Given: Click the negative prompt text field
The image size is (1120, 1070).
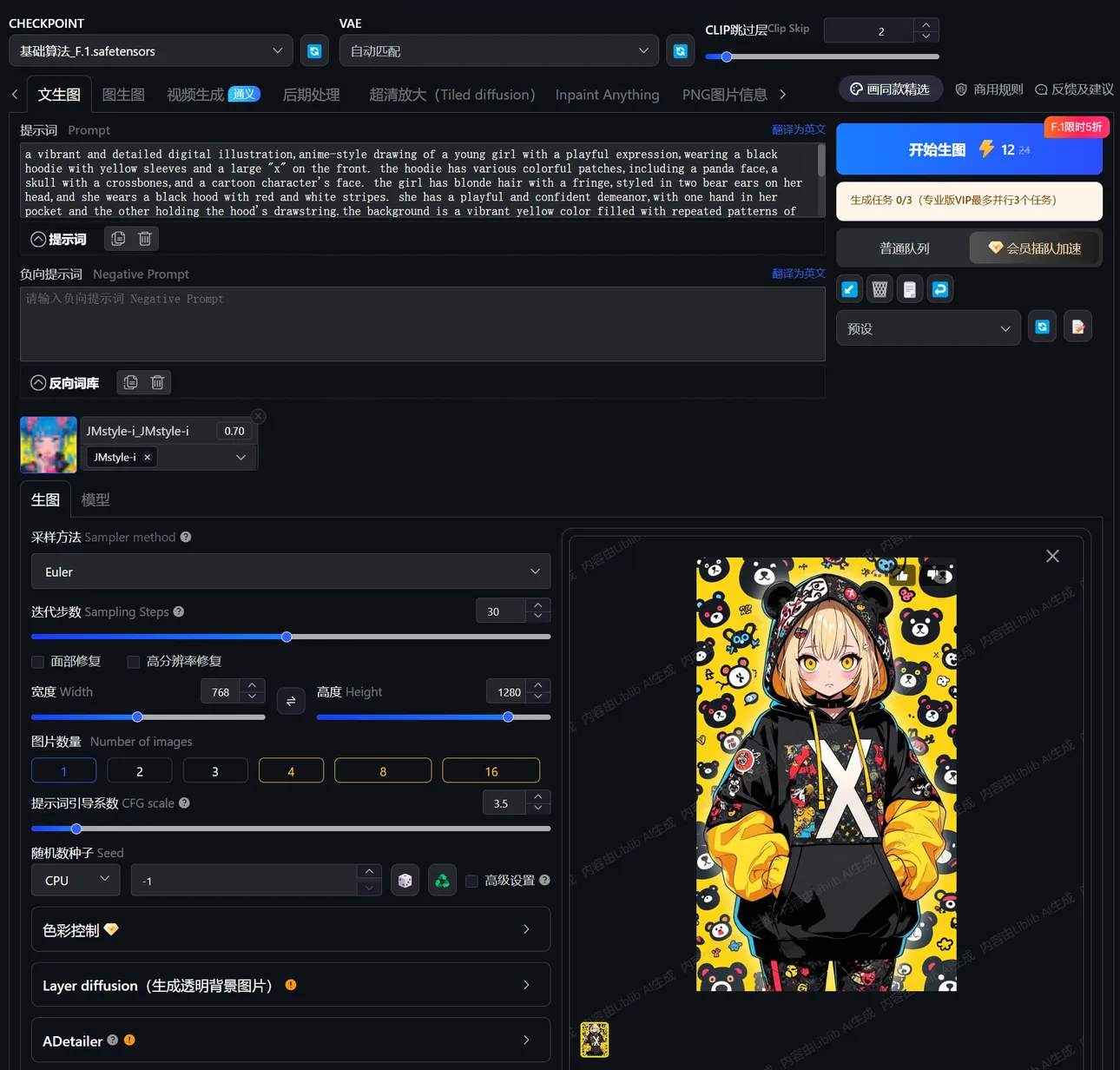Looking at the screenshot, I should (x=422, y=324).
